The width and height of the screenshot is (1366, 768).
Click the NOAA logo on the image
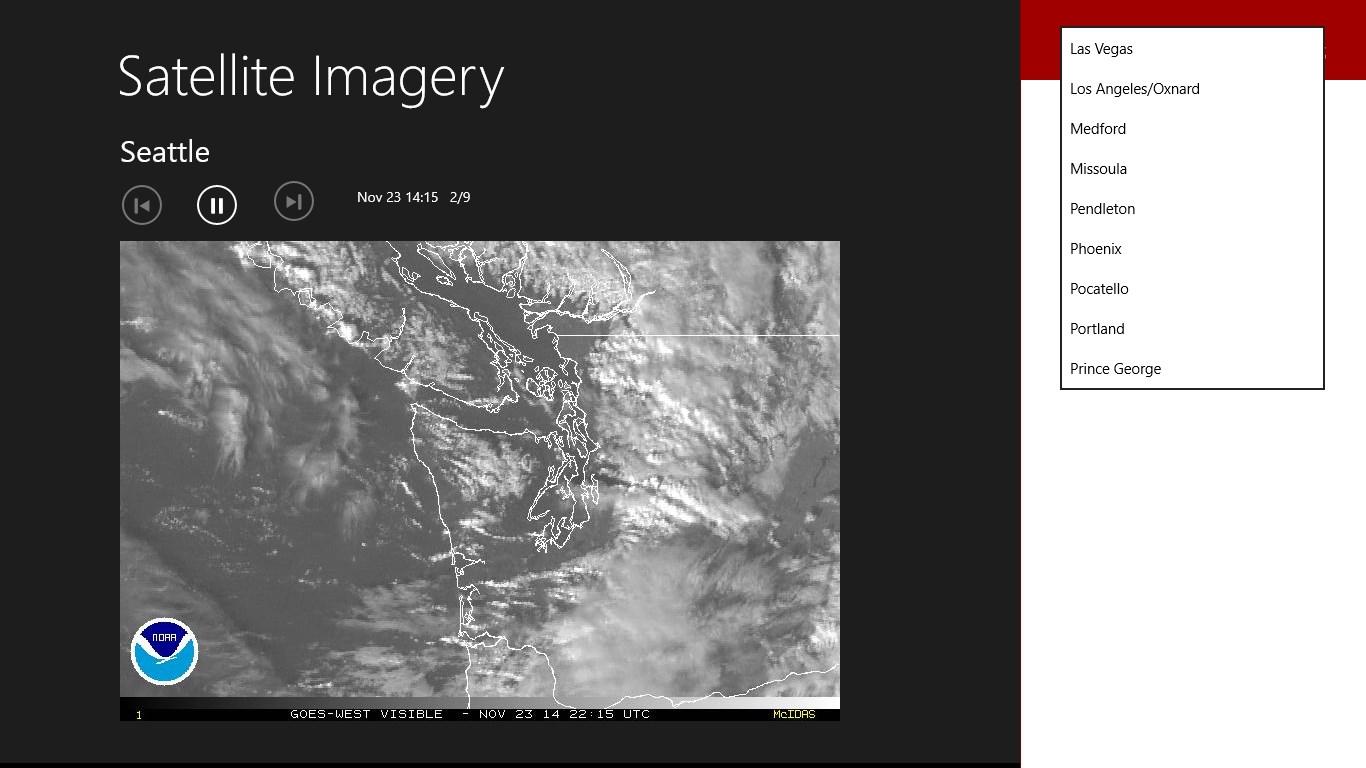click(x=164, y=651)
